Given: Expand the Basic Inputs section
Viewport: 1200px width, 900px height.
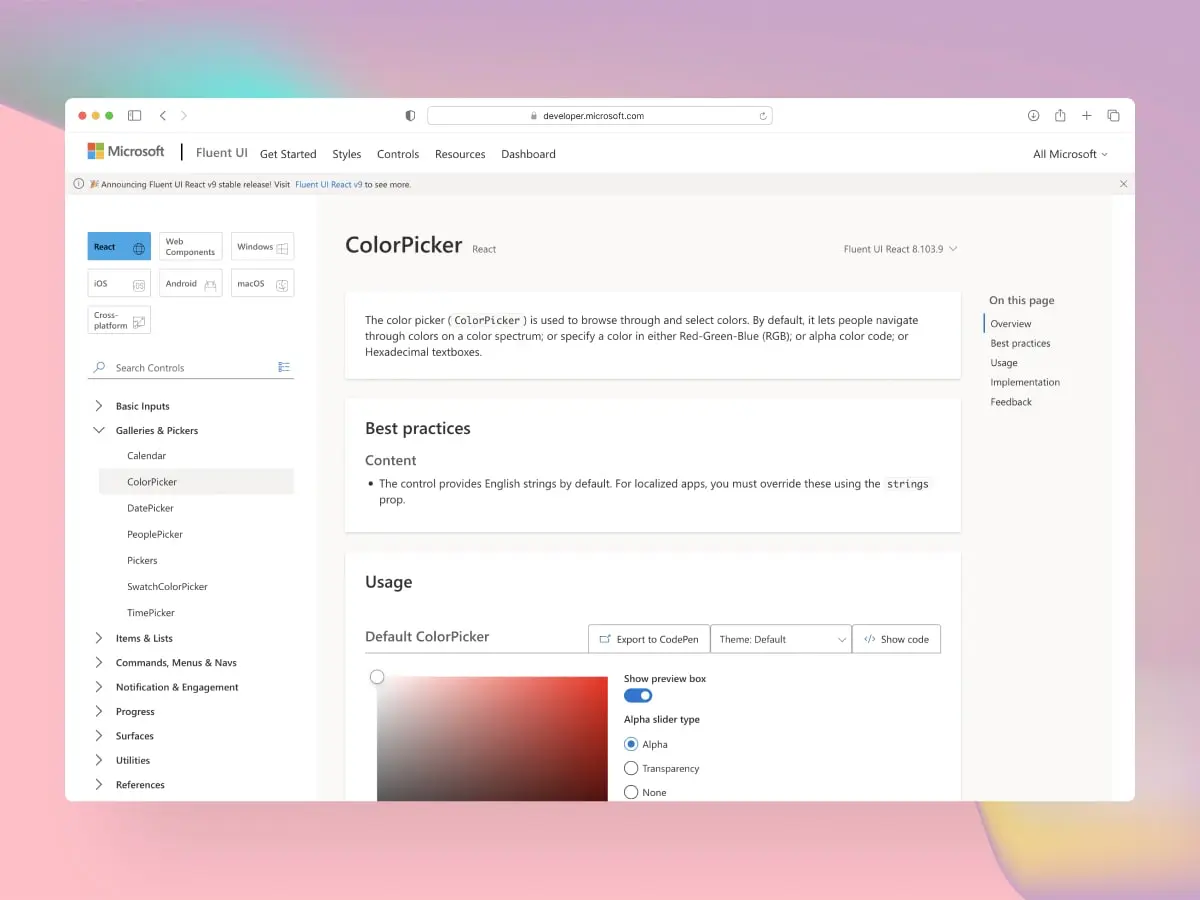Looking at the screenshot, I should [142, 405].
